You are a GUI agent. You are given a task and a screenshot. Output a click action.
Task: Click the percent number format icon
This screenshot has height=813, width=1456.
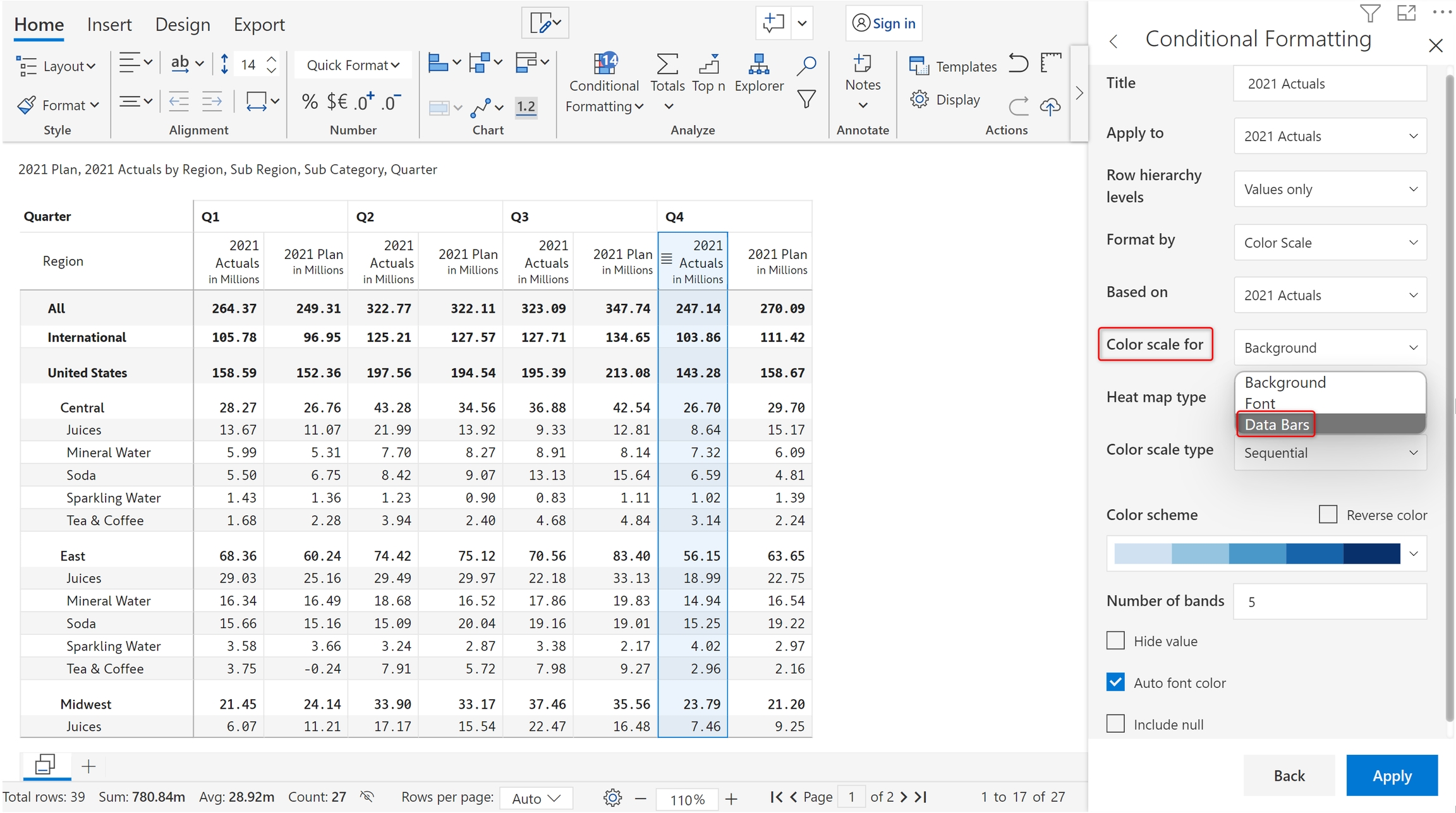coord(310,102)
